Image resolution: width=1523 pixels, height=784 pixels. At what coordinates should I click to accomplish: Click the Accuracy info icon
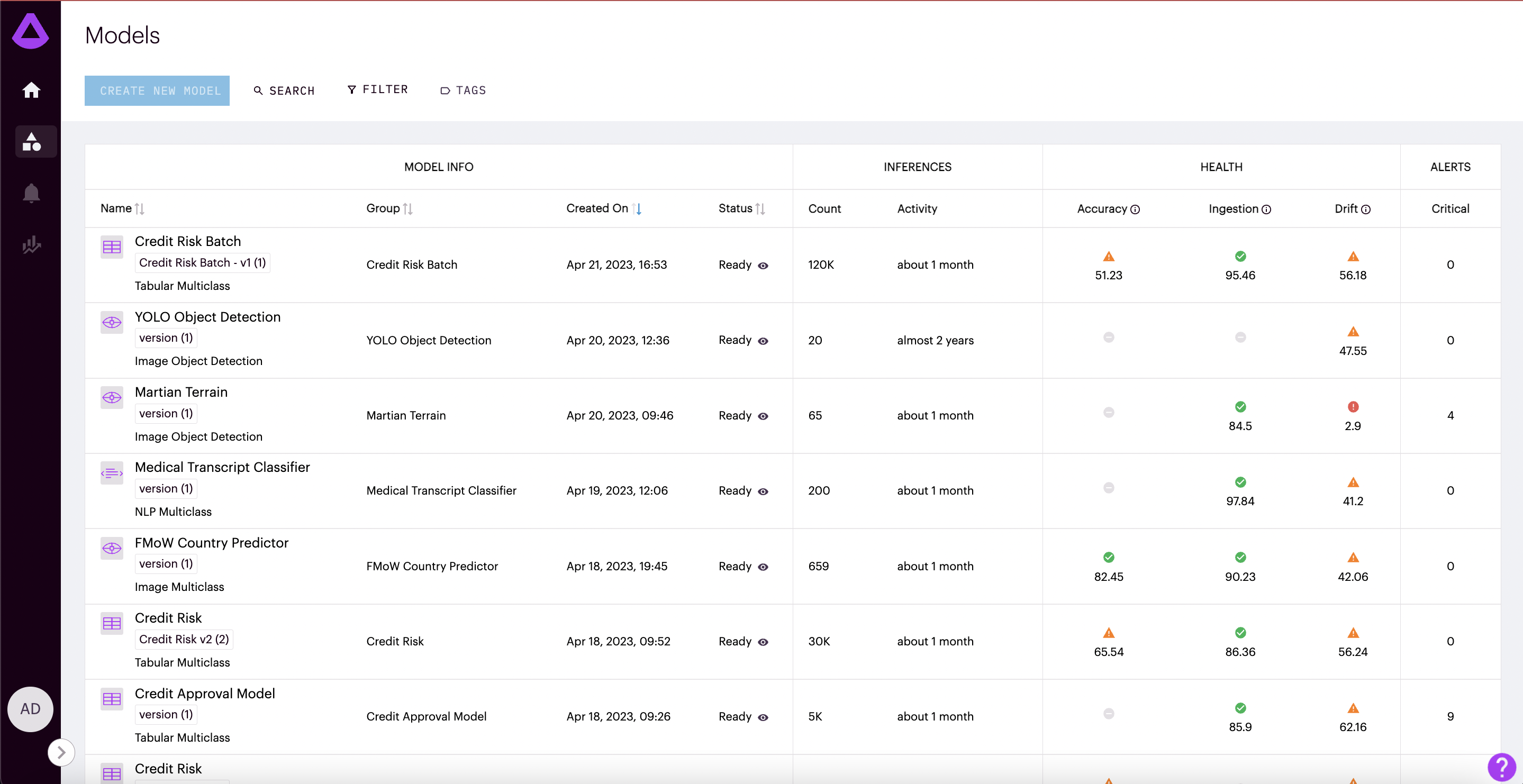[1135, 209]
